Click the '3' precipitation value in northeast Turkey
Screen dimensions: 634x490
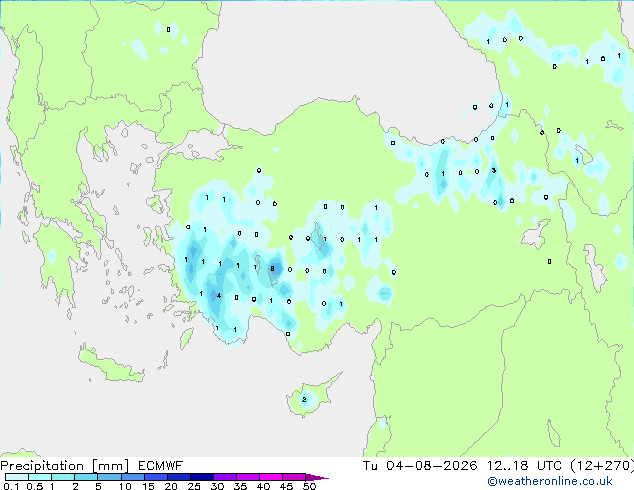(494, 171)
